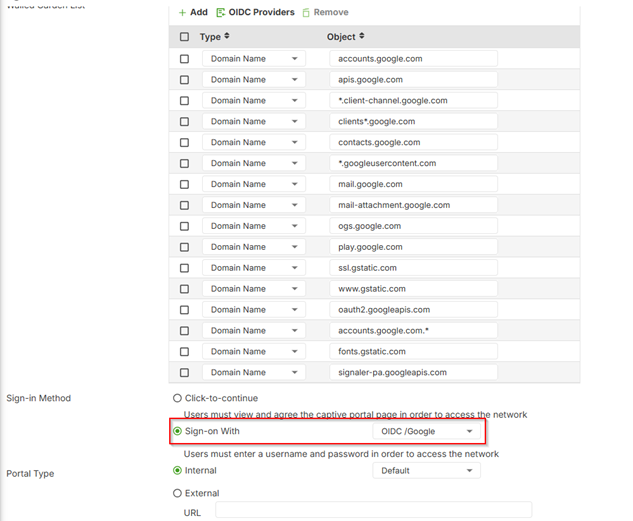Open Type dropdown for fonts.gstatic.com row
633x521 pixels.
tap(254, 352)
